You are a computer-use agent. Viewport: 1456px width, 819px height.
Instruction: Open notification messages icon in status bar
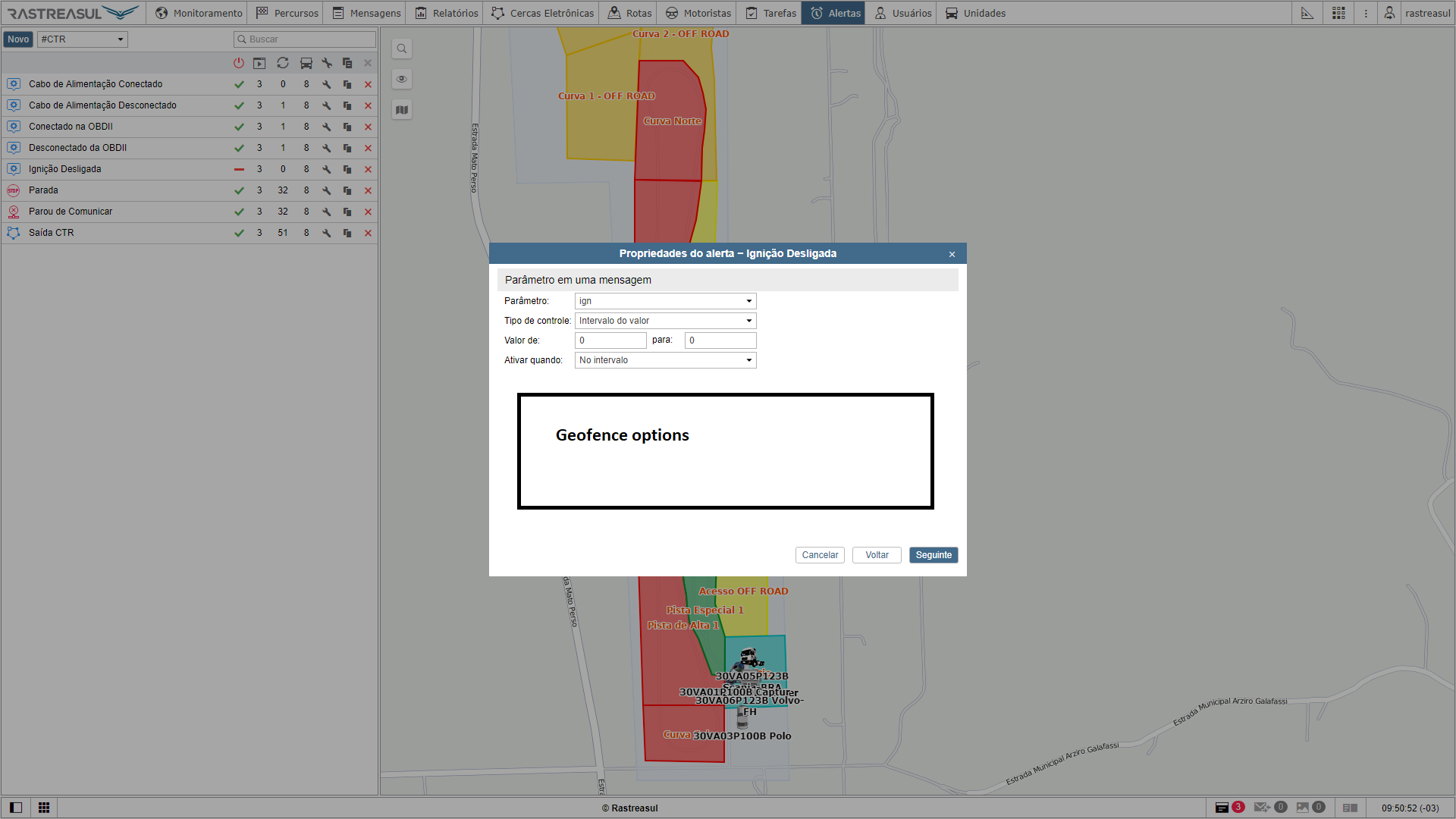pyautogui.click(x=1222, y=808)
